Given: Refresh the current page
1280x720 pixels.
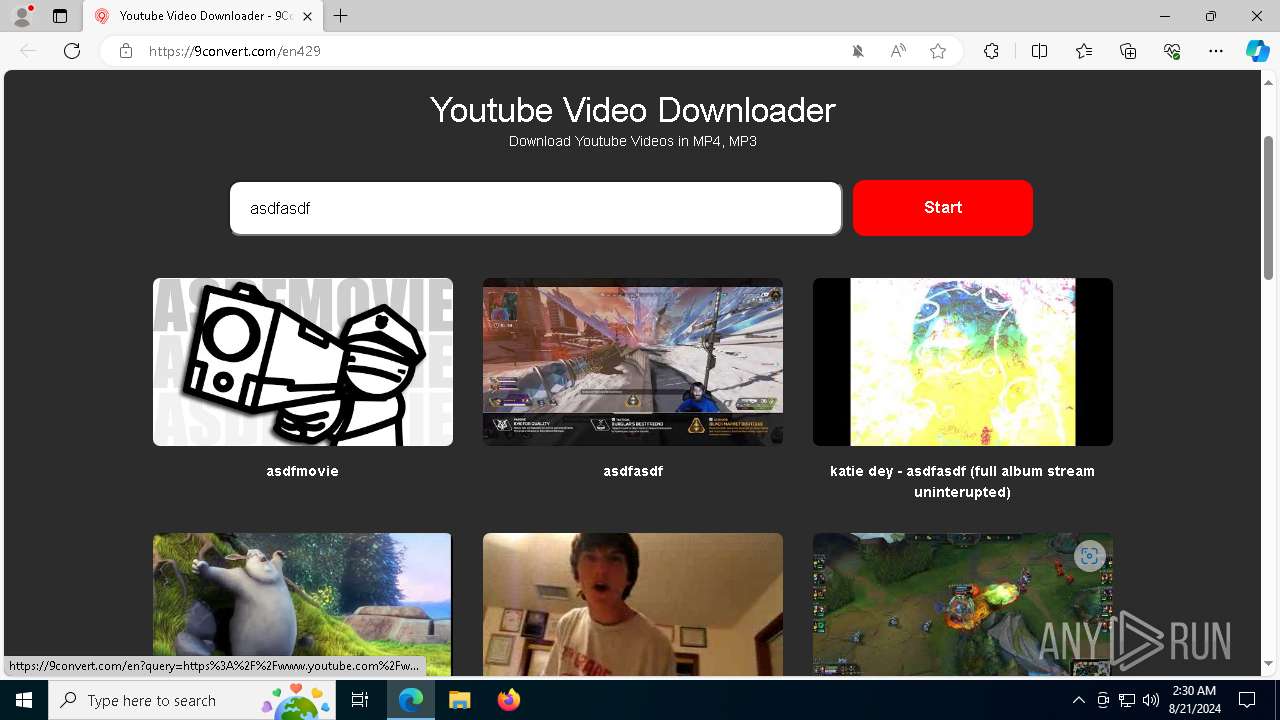Looking at the screenshot, I should [72, 51].
